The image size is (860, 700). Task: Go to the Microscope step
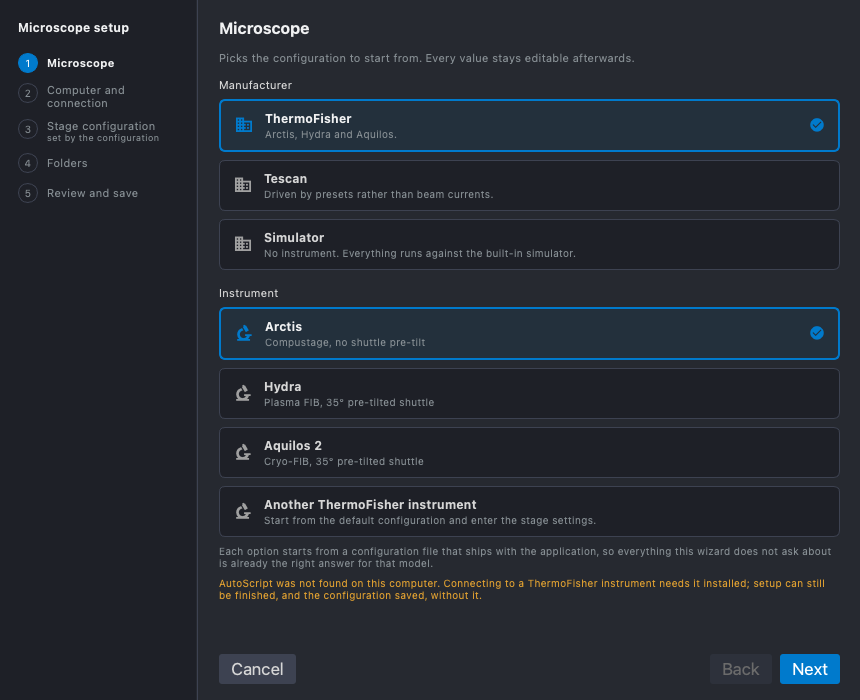click(81, 63)
